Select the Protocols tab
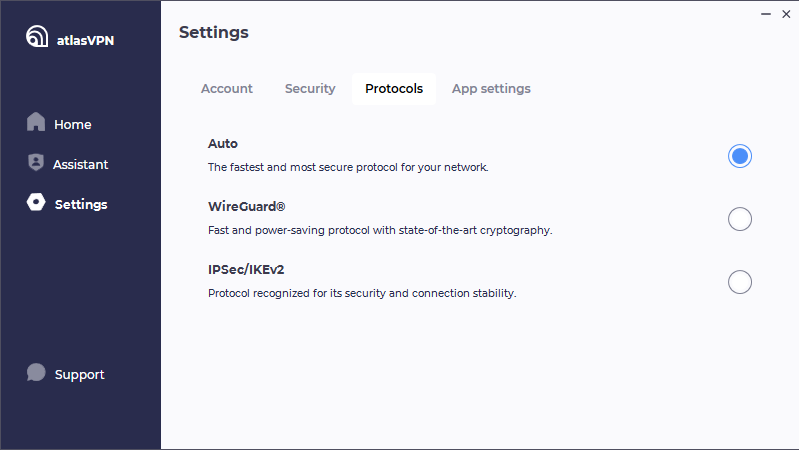 coord(394,89)
